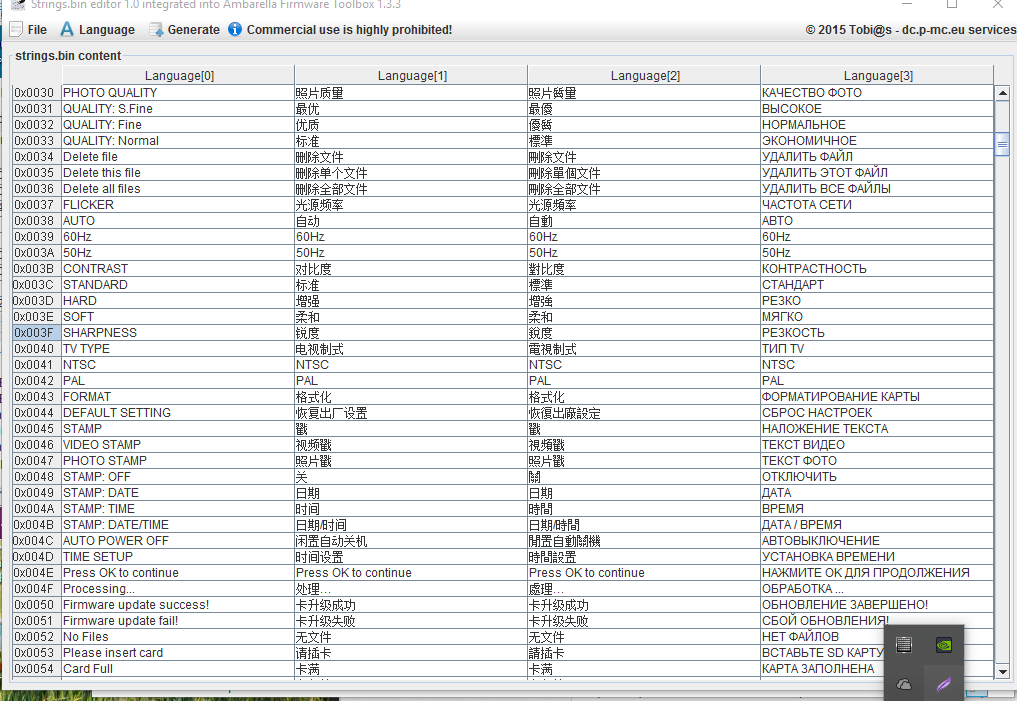The image size is (1017, 701).
Task: Click the SHARPNESS cell in Language[0]
Action: [177, 333]
